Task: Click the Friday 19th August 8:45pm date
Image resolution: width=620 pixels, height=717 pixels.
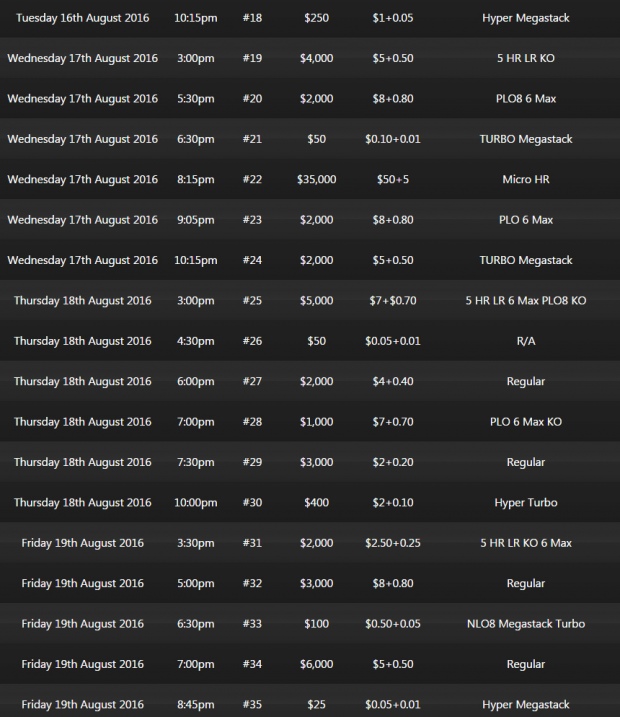Action: [x=82, y=705]
